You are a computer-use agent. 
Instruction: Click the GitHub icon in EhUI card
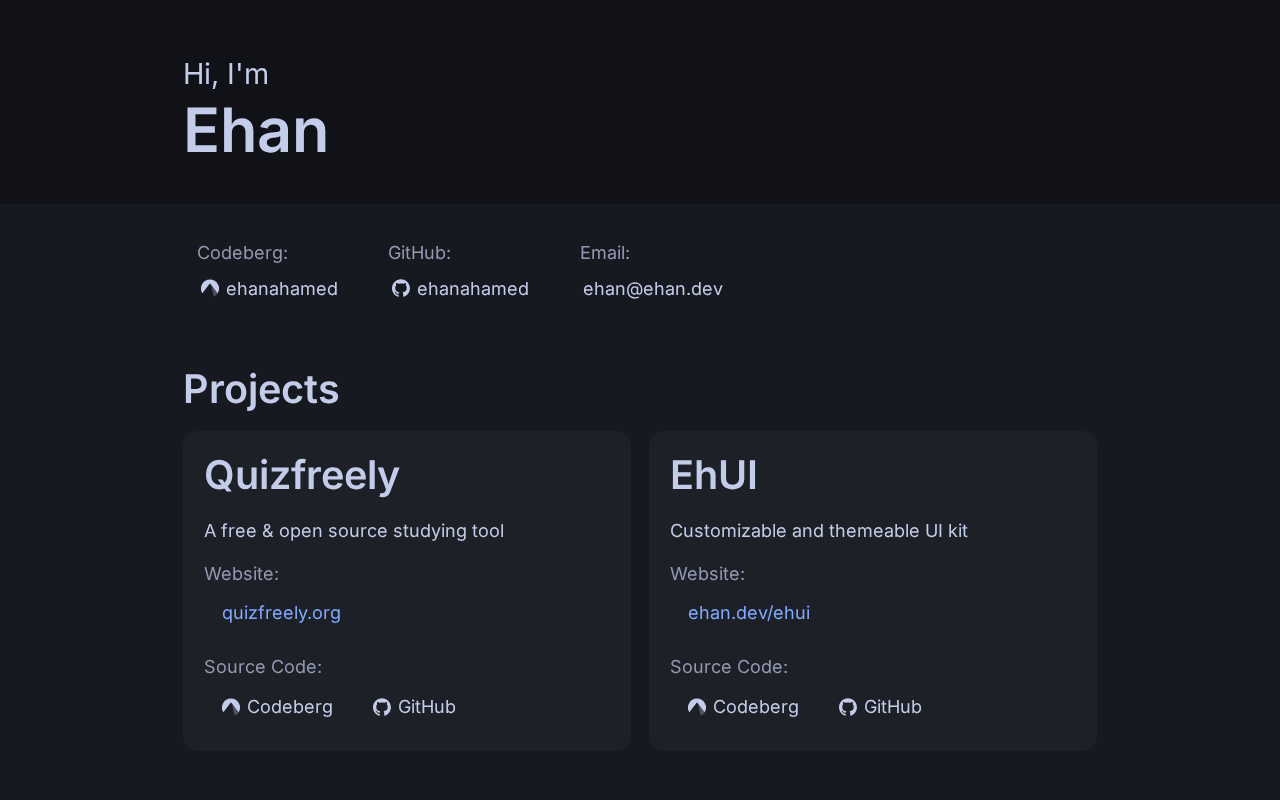[x=848, y=707]
